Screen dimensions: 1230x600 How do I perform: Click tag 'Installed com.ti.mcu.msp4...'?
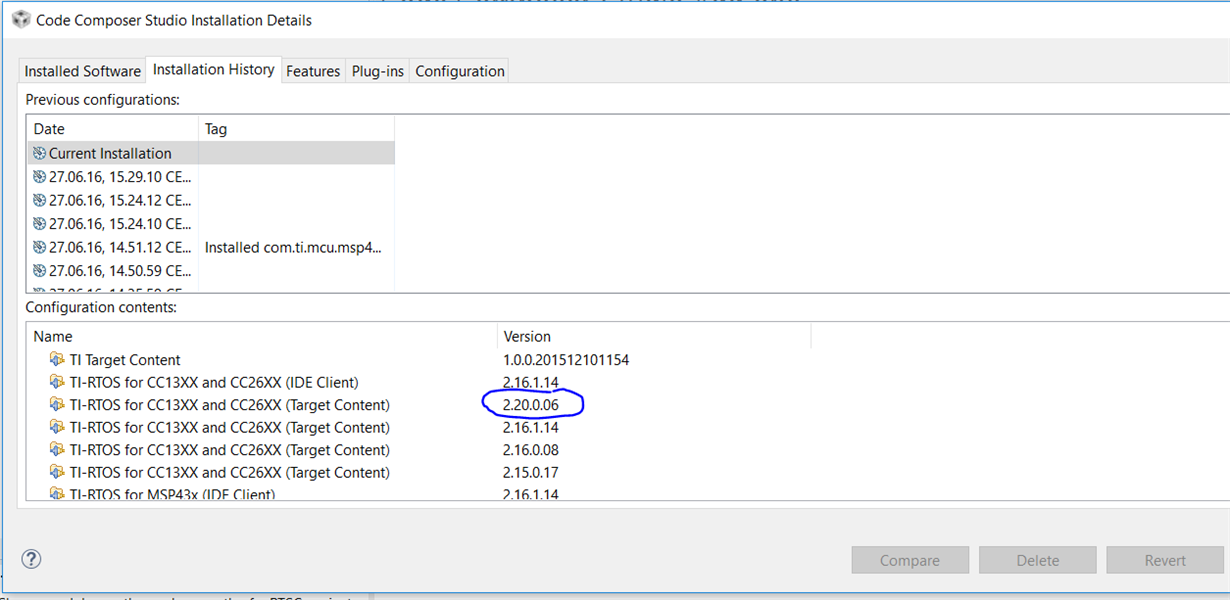pyautogui.click(x=293, y=247)
